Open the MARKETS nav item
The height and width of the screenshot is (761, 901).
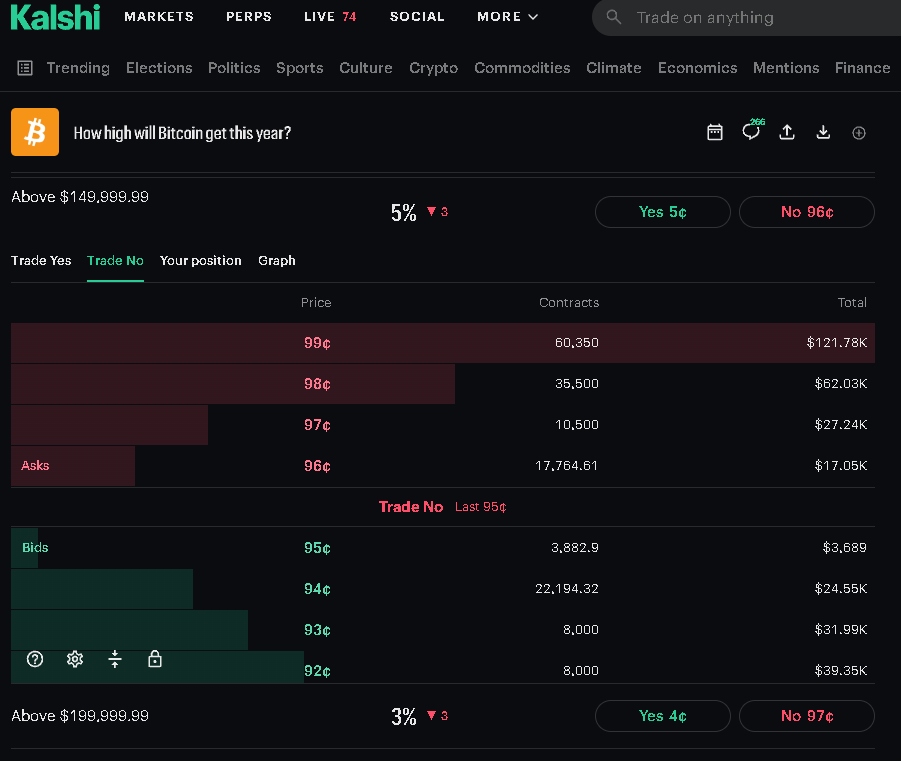[159, 17]
